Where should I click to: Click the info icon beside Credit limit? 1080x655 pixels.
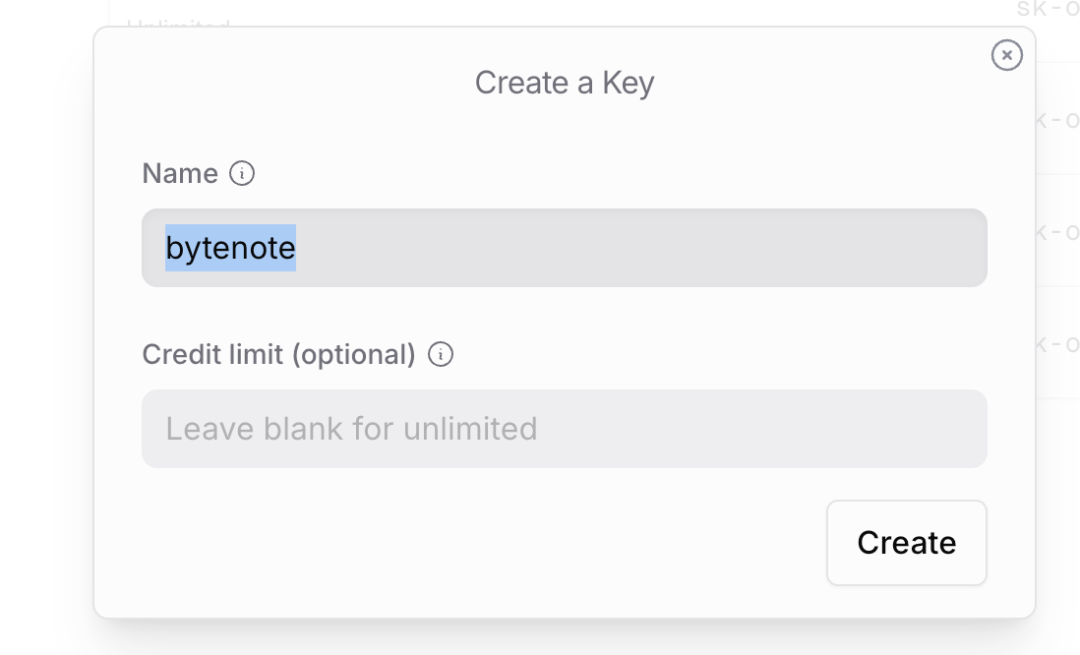(x=441, y=355)
